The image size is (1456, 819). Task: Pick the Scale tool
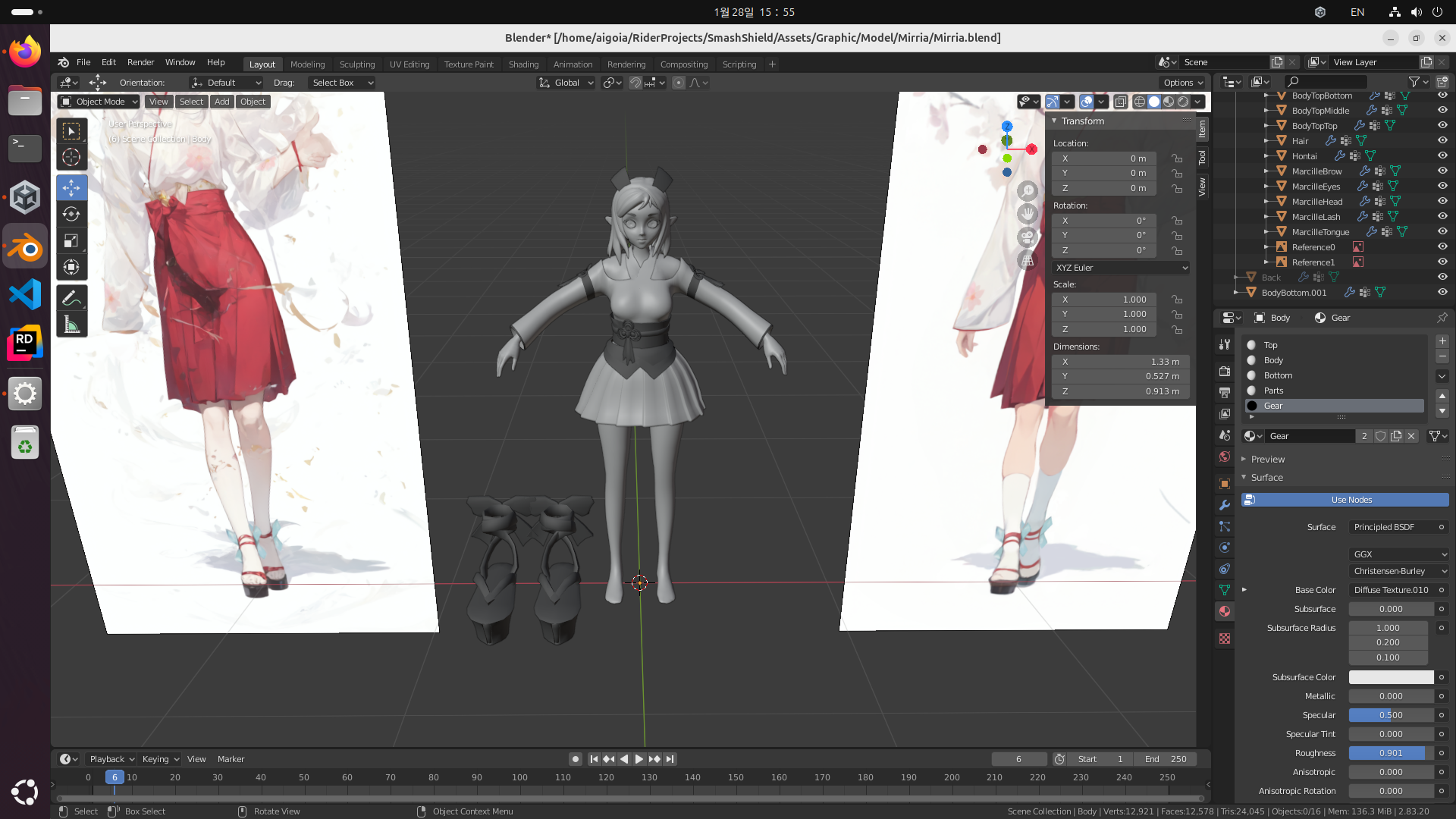[x=71, y=241]
